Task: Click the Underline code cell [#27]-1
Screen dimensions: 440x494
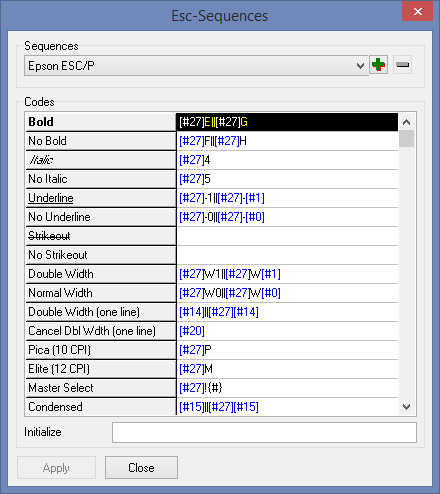Action: [287, 198]
